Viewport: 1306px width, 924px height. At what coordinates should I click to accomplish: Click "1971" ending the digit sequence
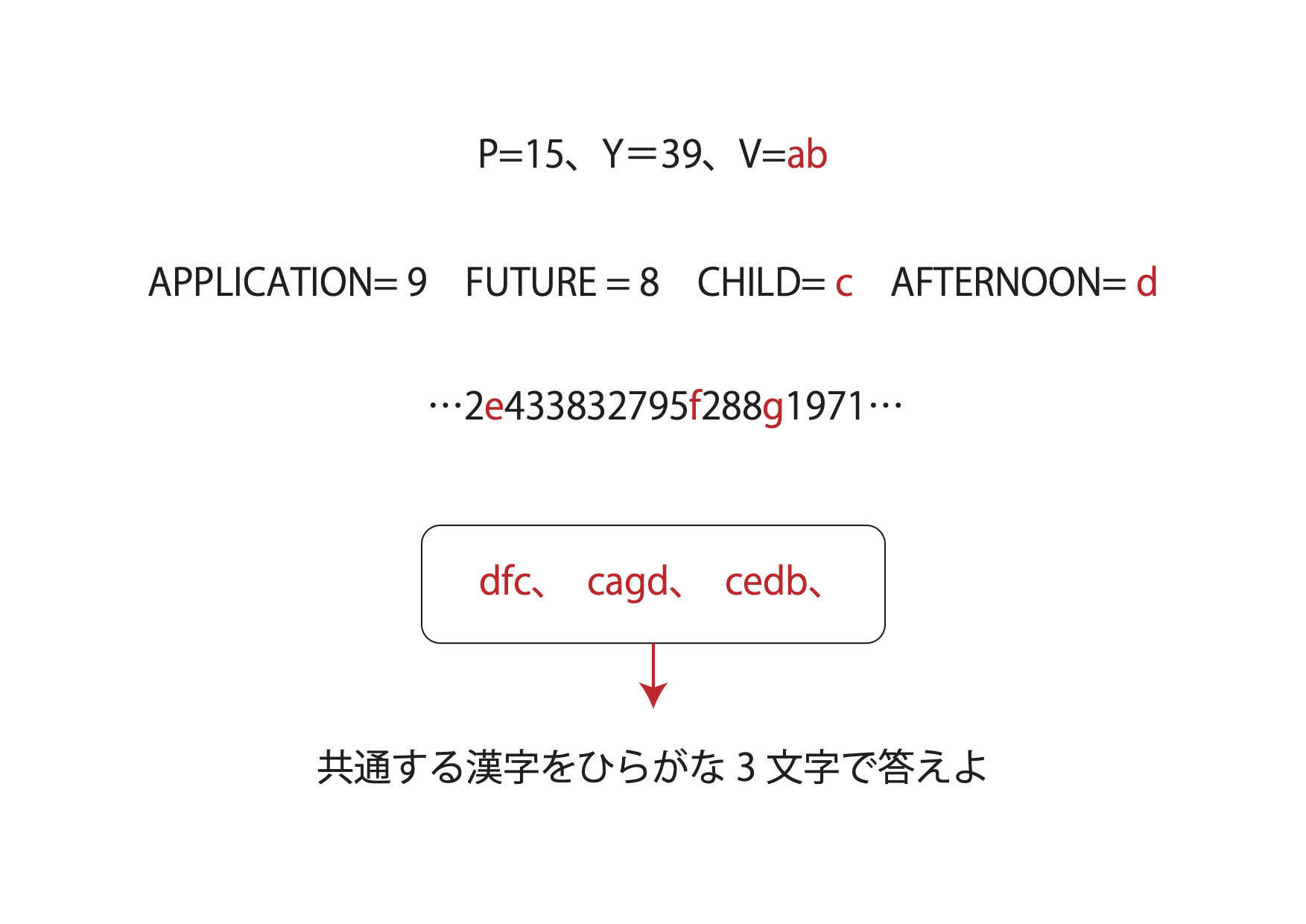[825, 407]
